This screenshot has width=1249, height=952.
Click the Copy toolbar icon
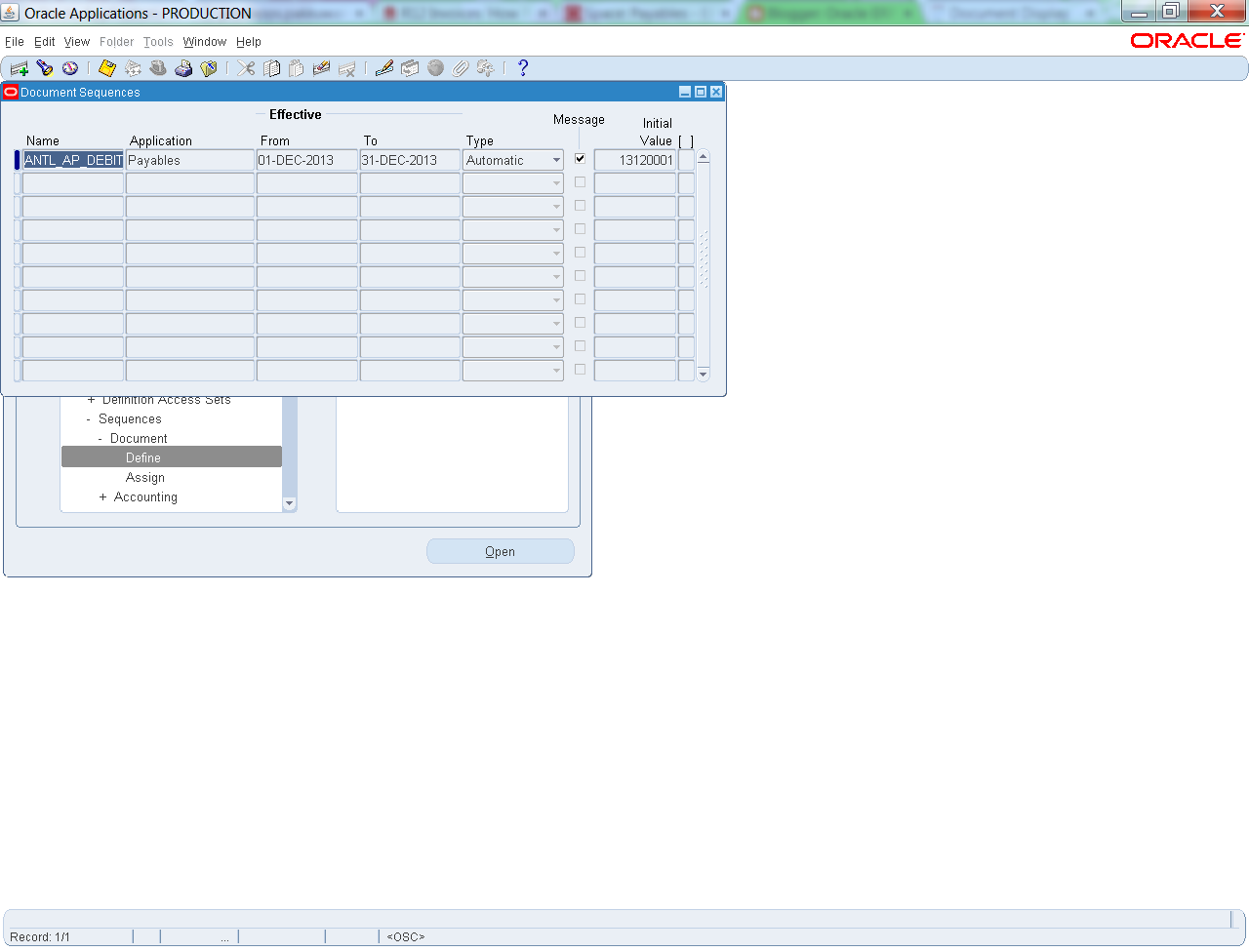[x=271, y=68]
